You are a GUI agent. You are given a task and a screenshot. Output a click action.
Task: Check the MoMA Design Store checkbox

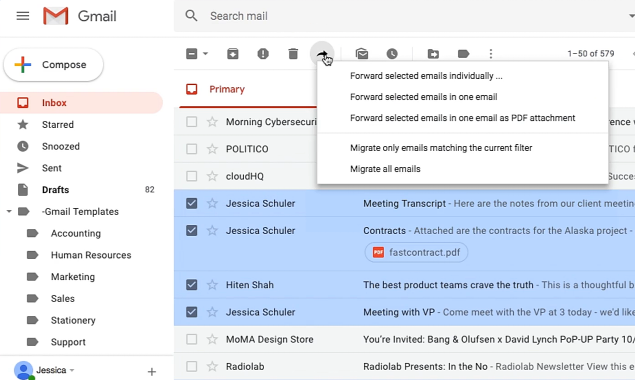(x=192, y=339)
